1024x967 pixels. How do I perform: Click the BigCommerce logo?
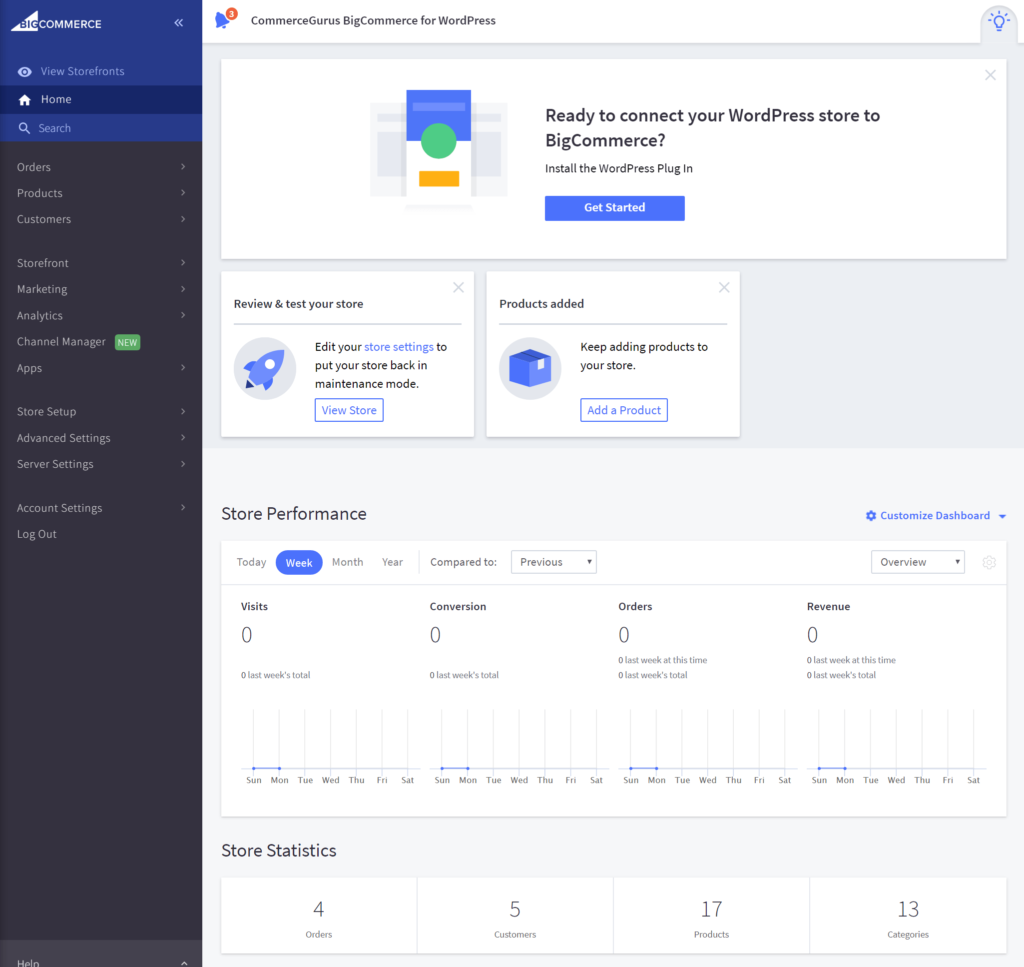(57, 22)
